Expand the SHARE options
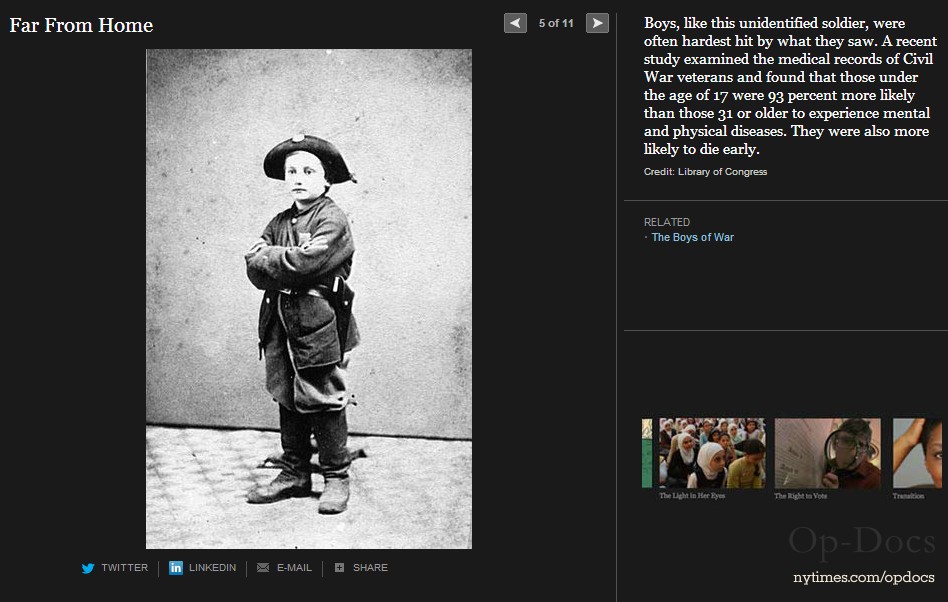The height and width of the screenshot is (602, 948). click(370, 568)
